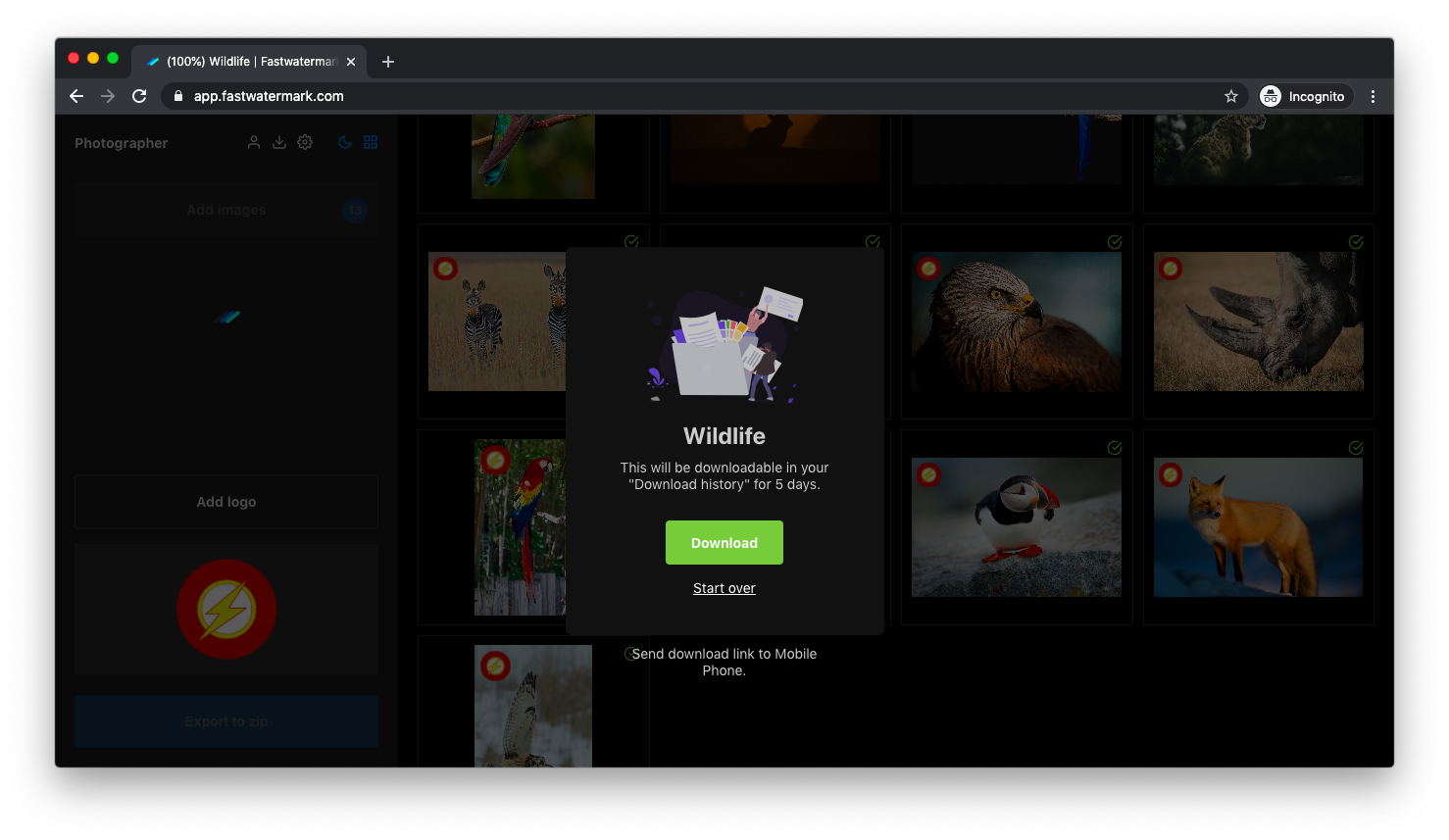The image size is (1449, 840).
Task: Select the owl photo thumbnail
Action: 533,706
